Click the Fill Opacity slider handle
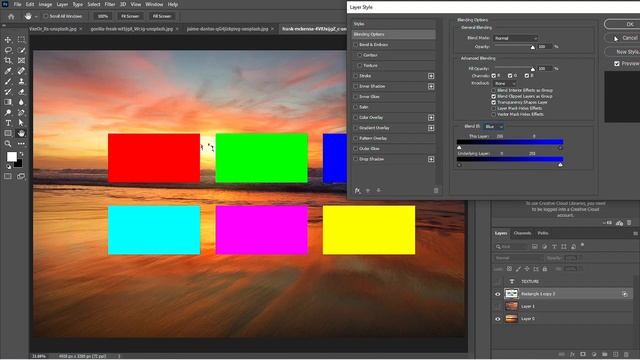The image size is (640, 360). pyautogui.click(x=533, y=69)
